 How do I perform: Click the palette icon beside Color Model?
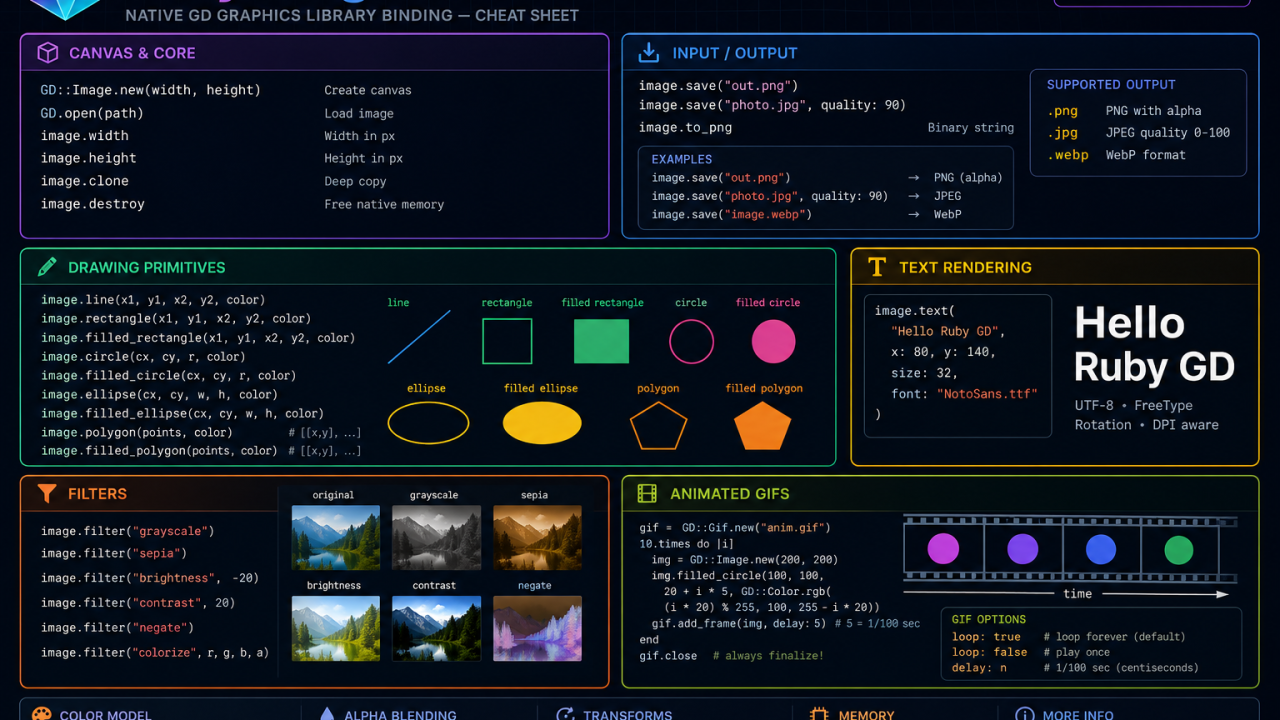click(x=41, y=715)
